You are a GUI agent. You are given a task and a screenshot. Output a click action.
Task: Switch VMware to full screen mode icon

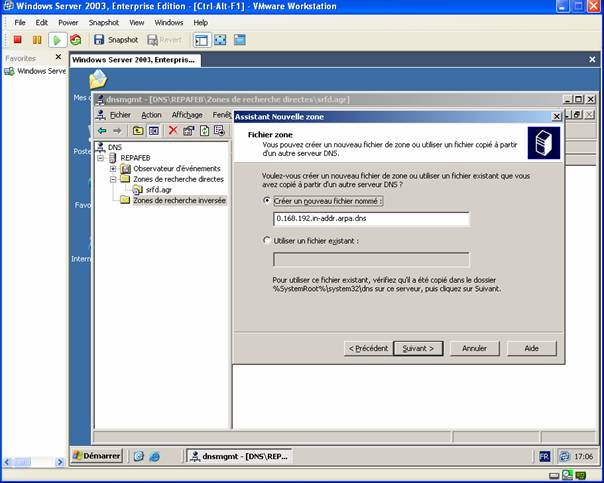click(220, 40)
